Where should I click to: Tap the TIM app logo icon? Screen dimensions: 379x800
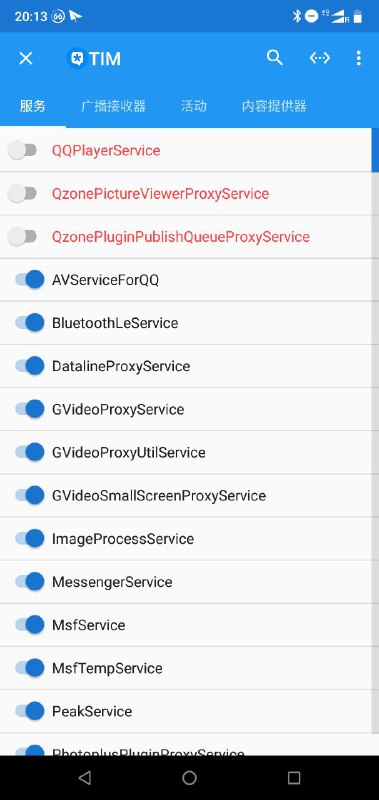(77, 59)
